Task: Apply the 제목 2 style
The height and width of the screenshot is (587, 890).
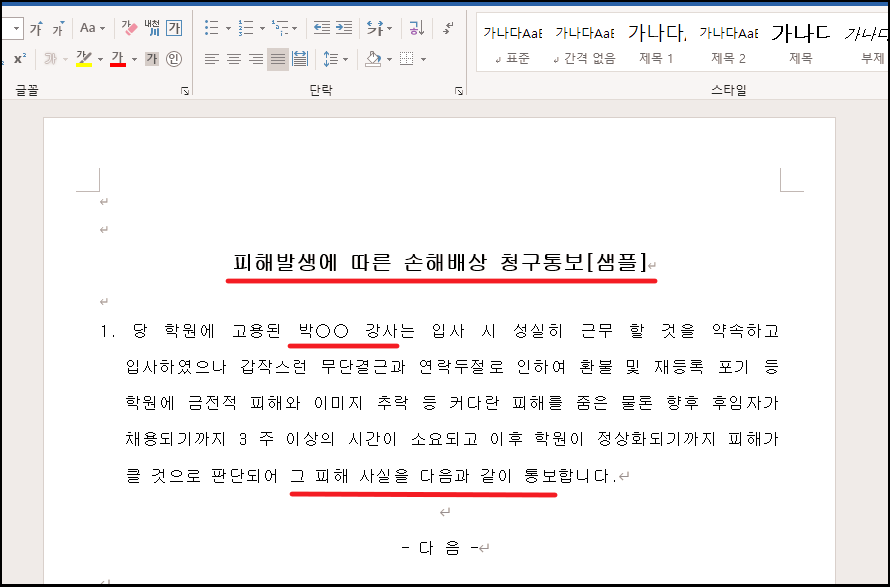Action: 728,42
